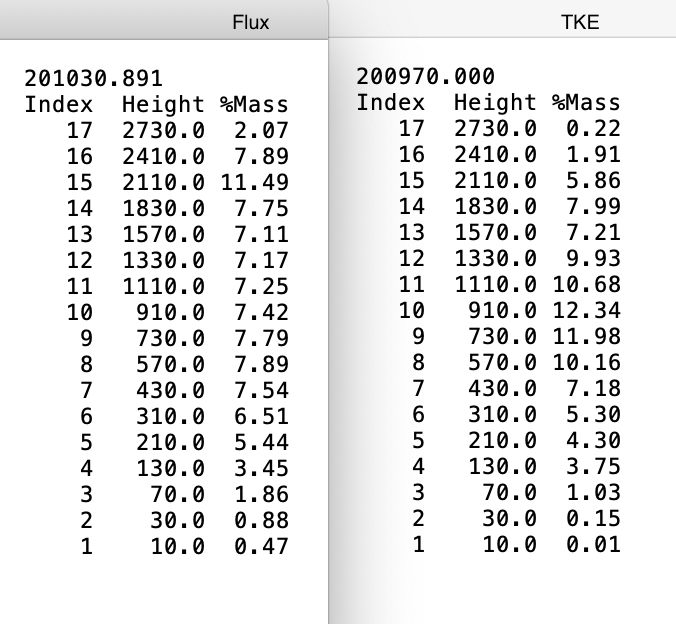Click the %Mass header in TKE window
The height and width of the screenshot is (624, 676).
(x=585, y=102)
